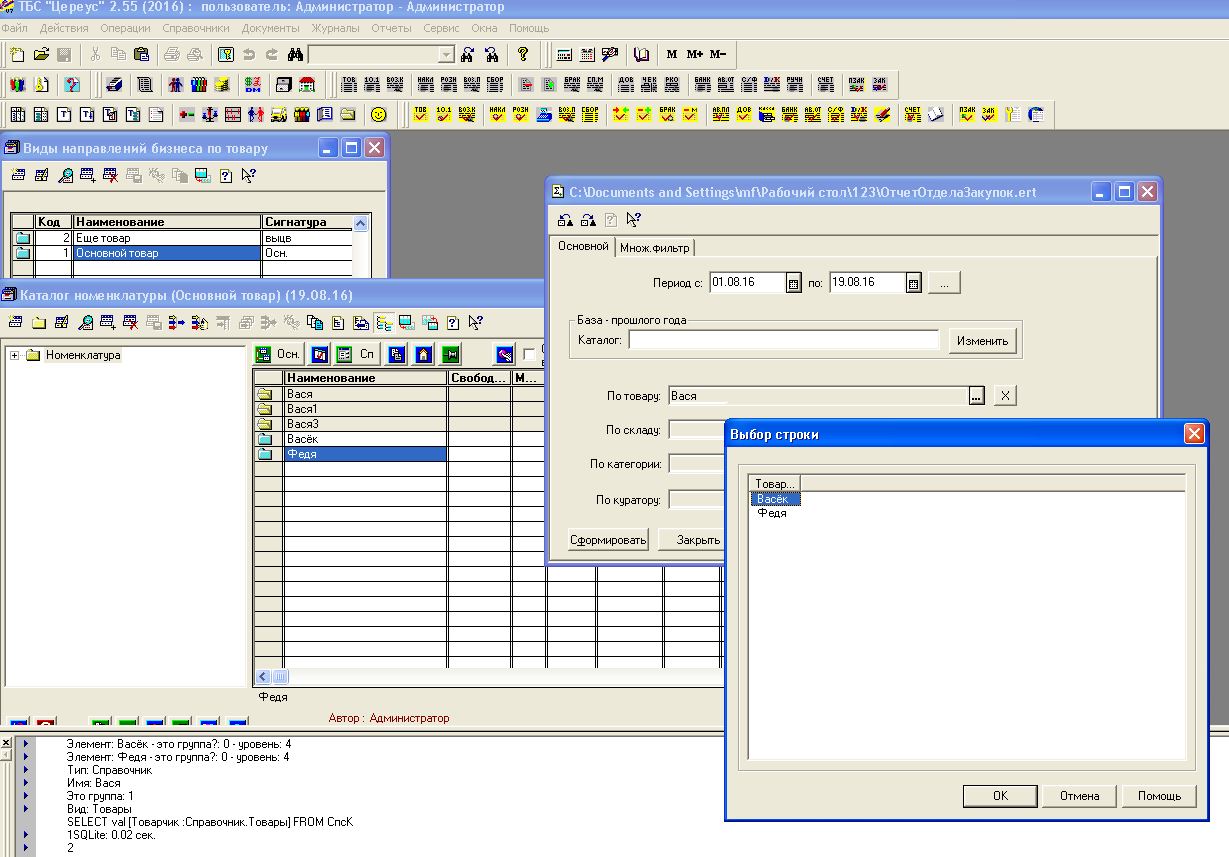Image resolution: width=1229 pixels, height=857 pixels.
Task: Click the binoculars Find icon beside search box
Action: coord(295,54)
